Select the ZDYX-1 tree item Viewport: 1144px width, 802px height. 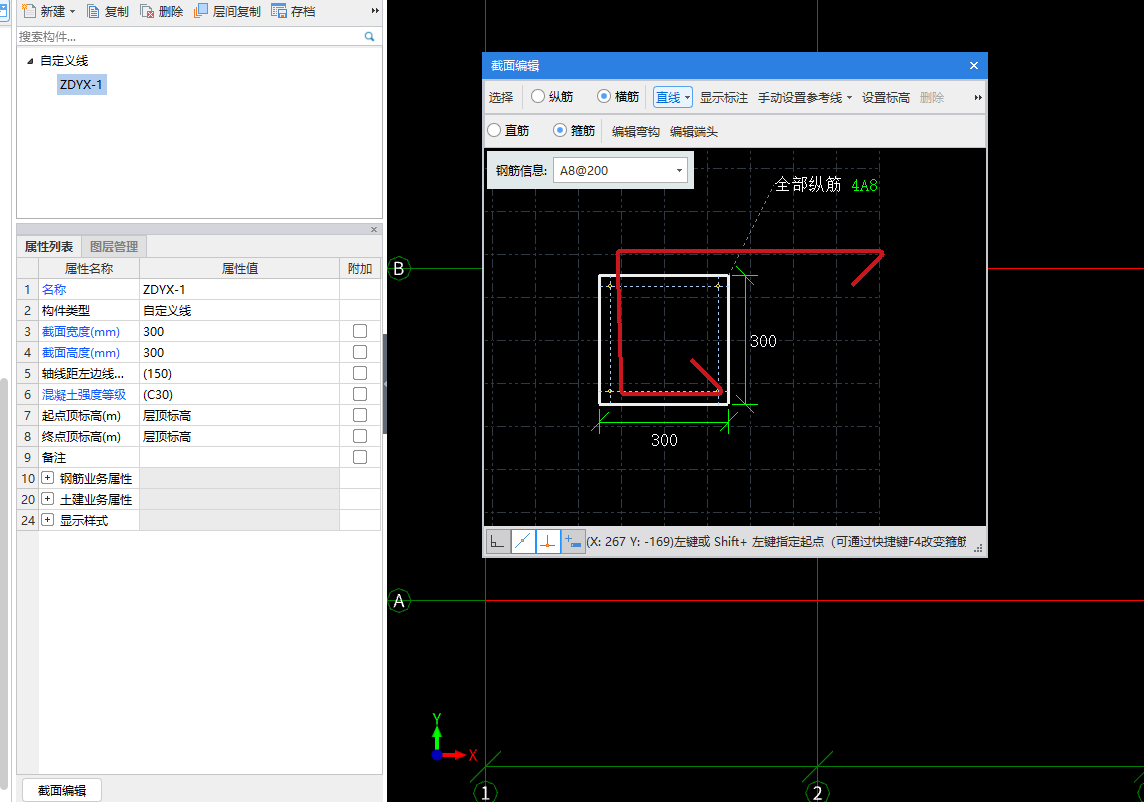click(x=81, y=85)
